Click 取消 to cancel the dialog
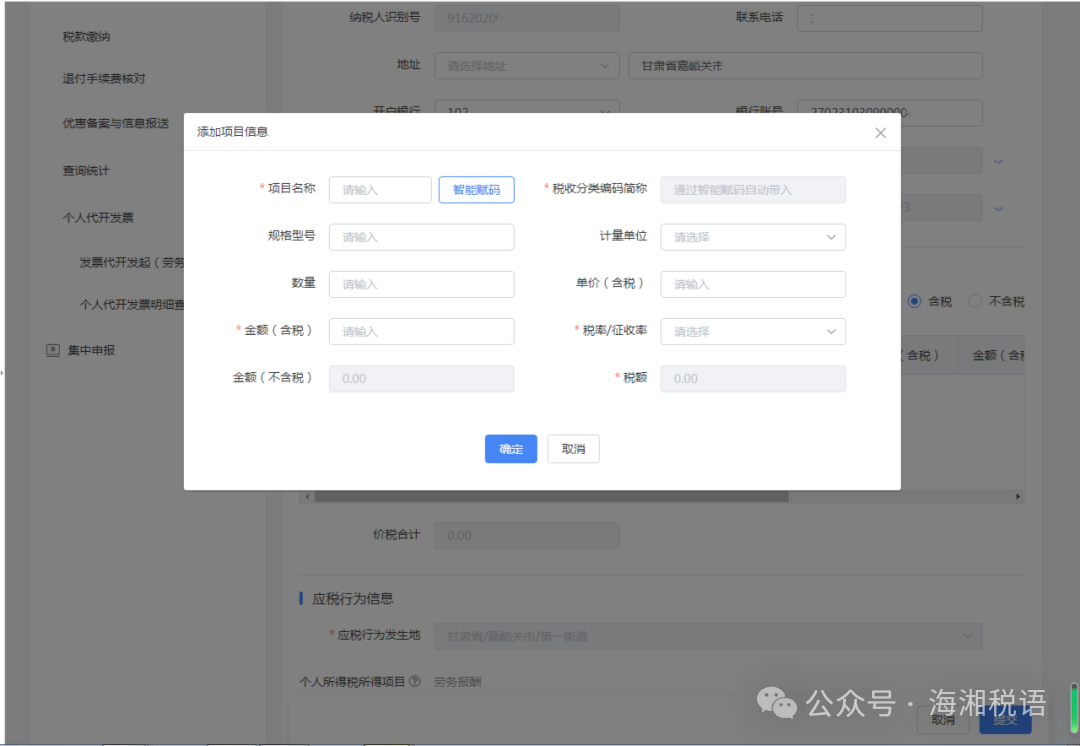The width and height of the screenshot is (1080, 746). click(572, 448)
